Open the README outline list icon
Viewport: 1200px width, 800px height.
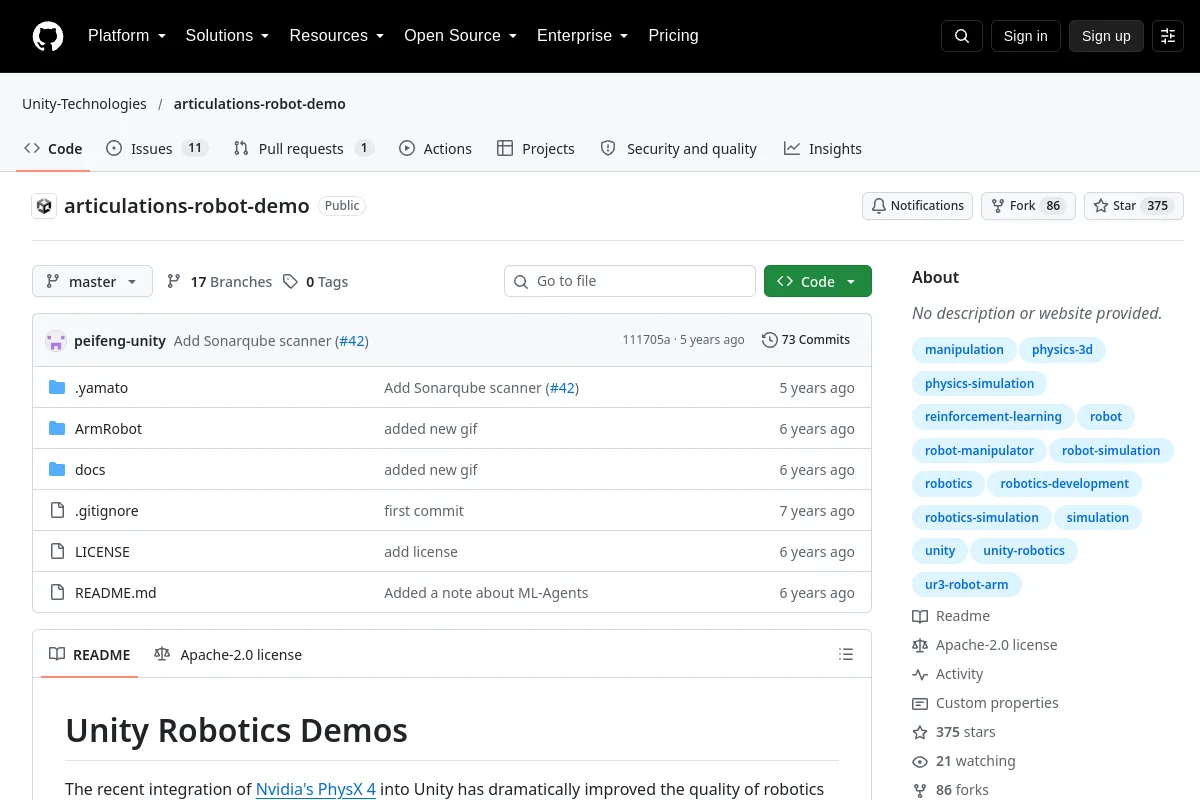click(x=846, y=655)
